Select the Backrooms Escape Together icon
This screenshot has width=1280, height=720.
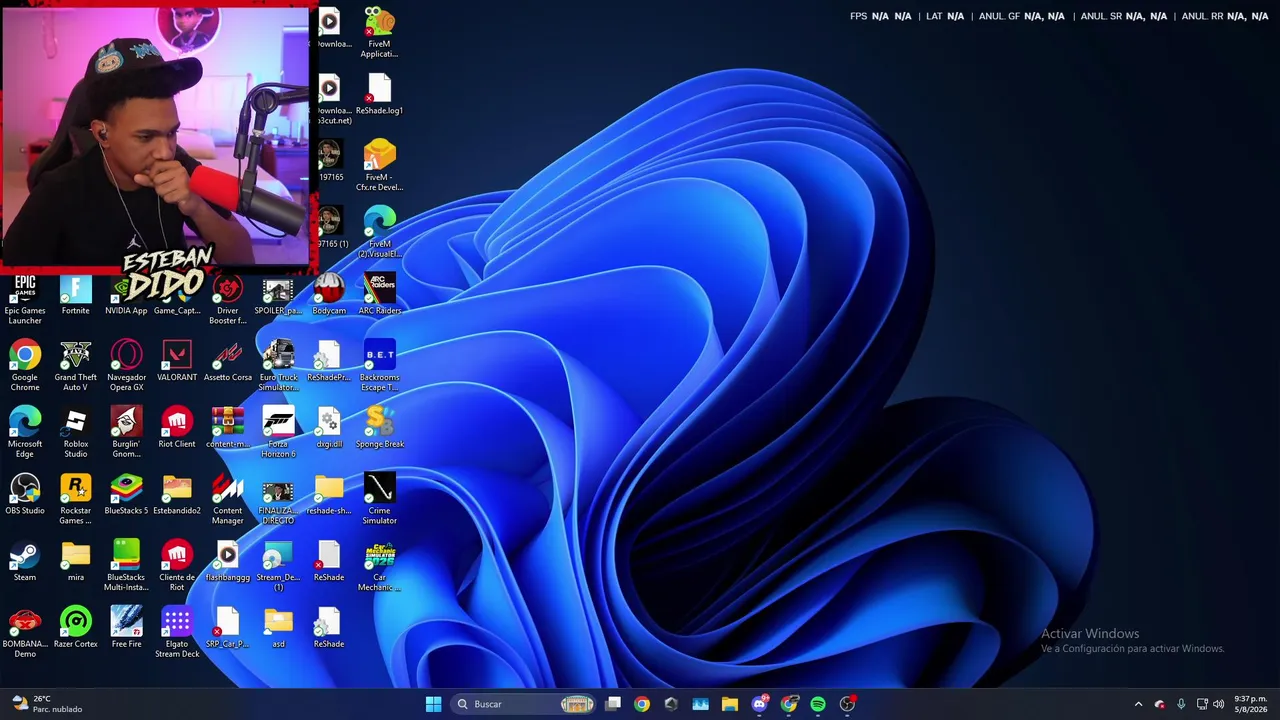coord(380,366)
